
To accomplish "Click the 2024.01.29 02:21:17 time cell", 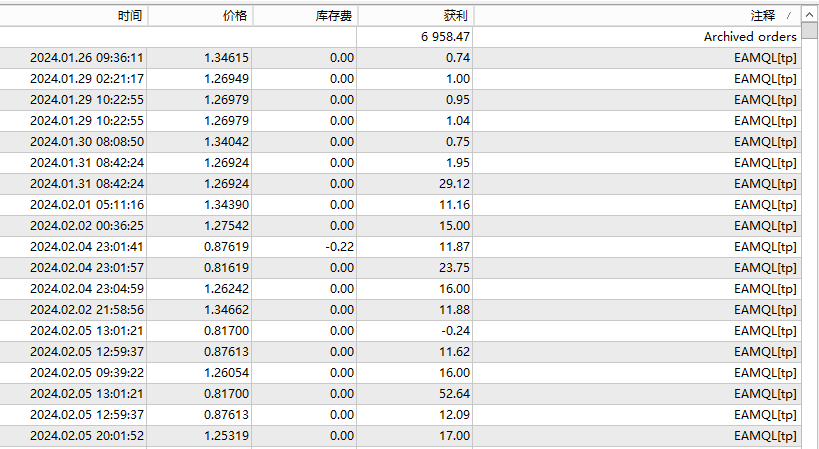I will [x=87, y=79].
